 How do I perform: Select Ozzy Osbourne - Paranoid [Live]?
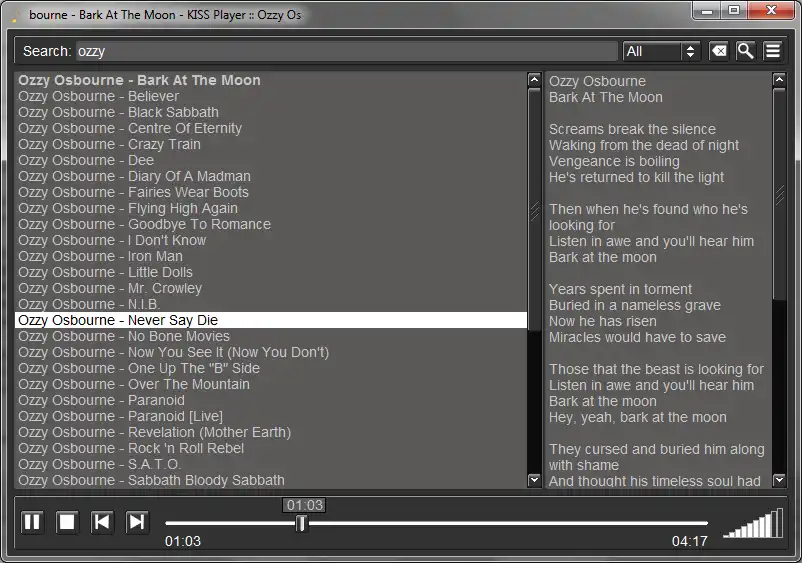point(271,416)
